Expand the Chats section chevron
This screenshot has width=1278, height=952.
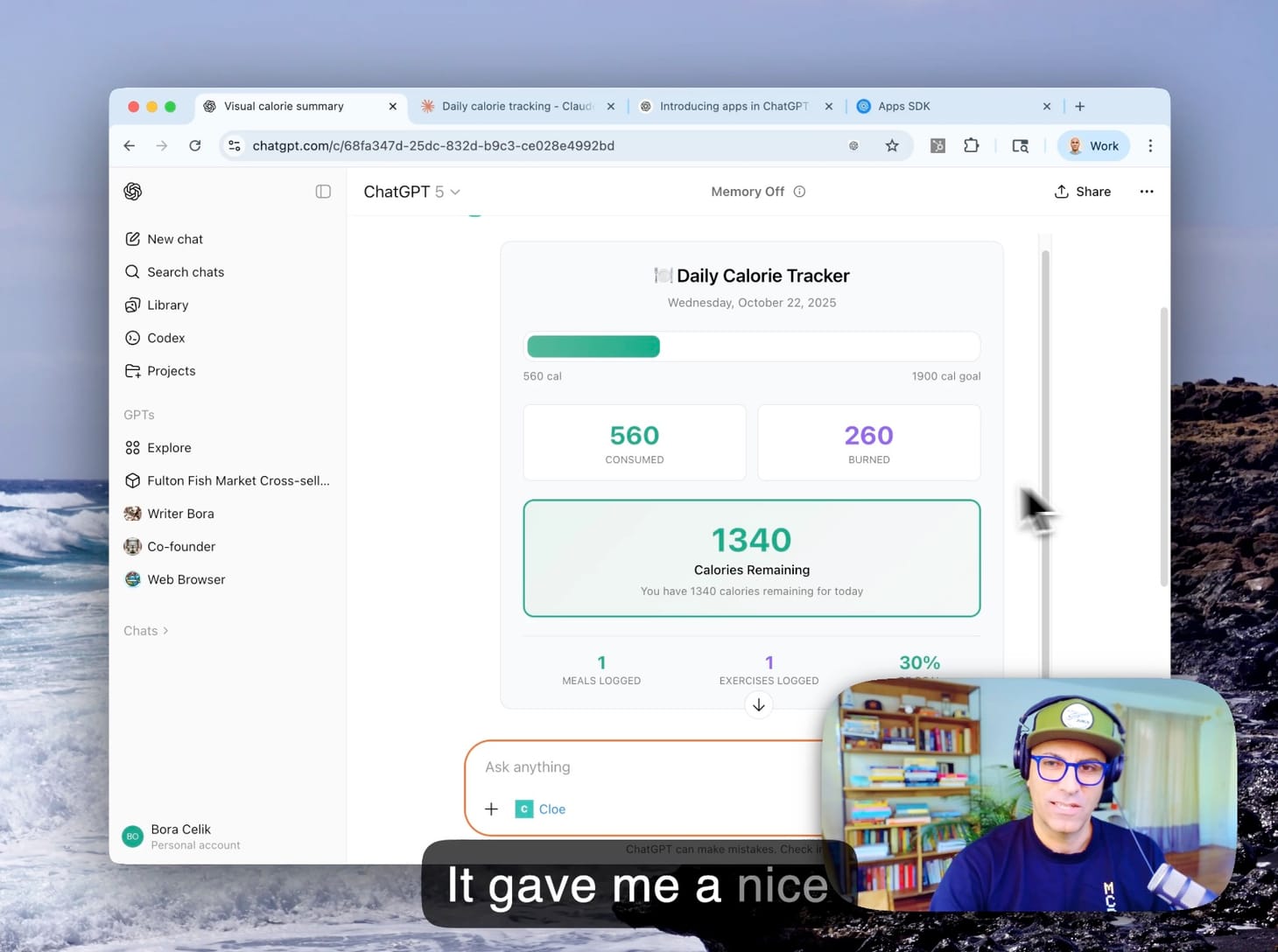[x=165, y=631]
